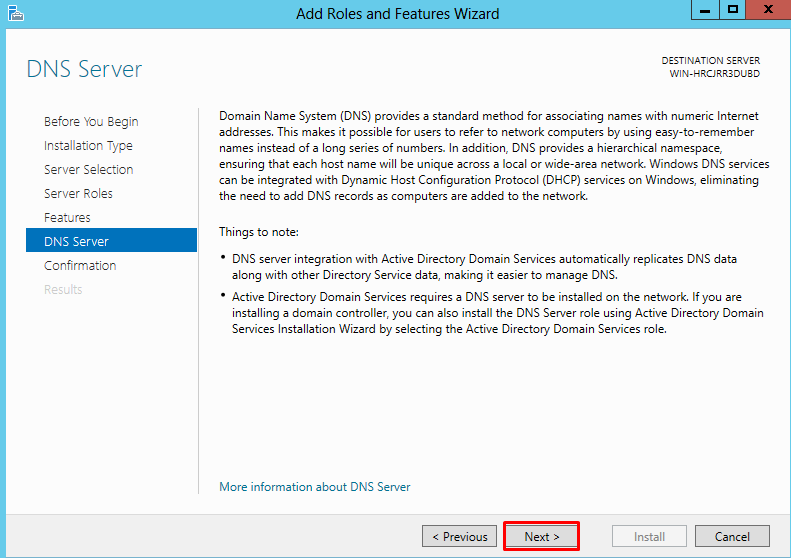Click the destination server name WIN-HRCJRR3DUBD
Viewport: 791px width, 558px height.
[x=714, y=74]
